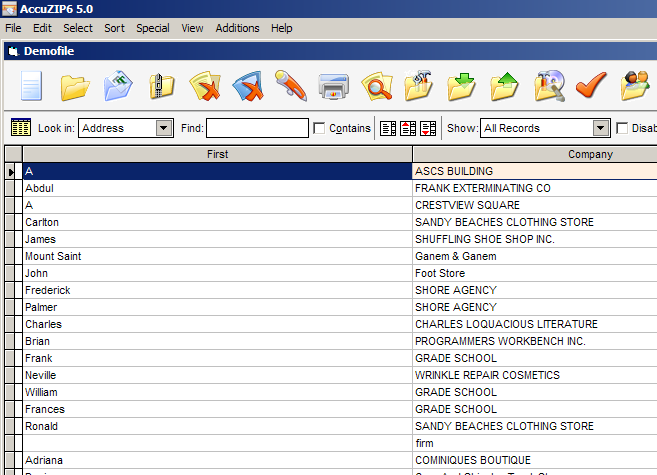Viewport: 657px width, 475px height.
Task: Select the Mount Saint cell
Action: point(217,256)
